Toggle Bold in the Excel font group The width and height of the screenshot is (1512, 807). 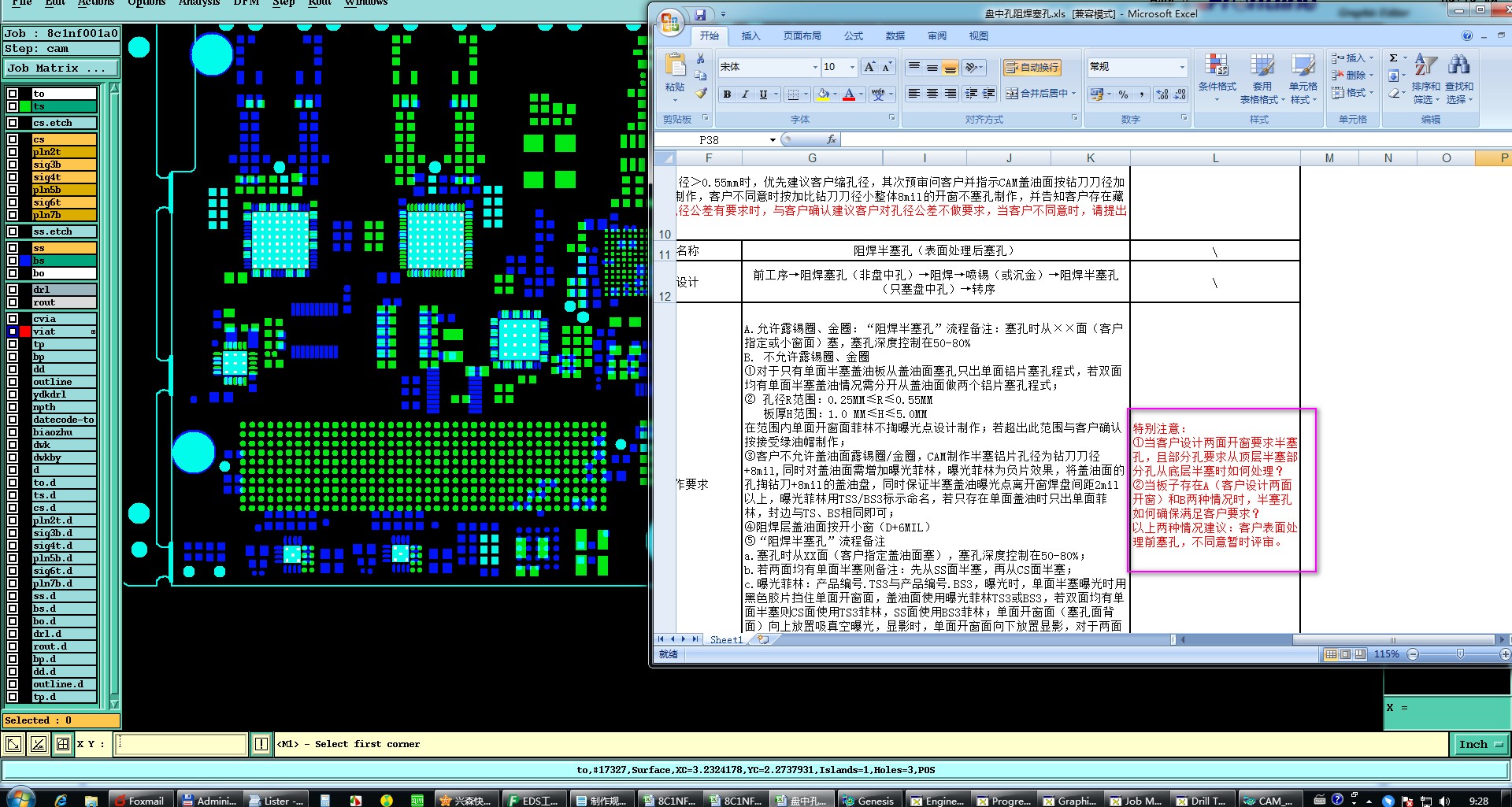(x=727, y=94)
